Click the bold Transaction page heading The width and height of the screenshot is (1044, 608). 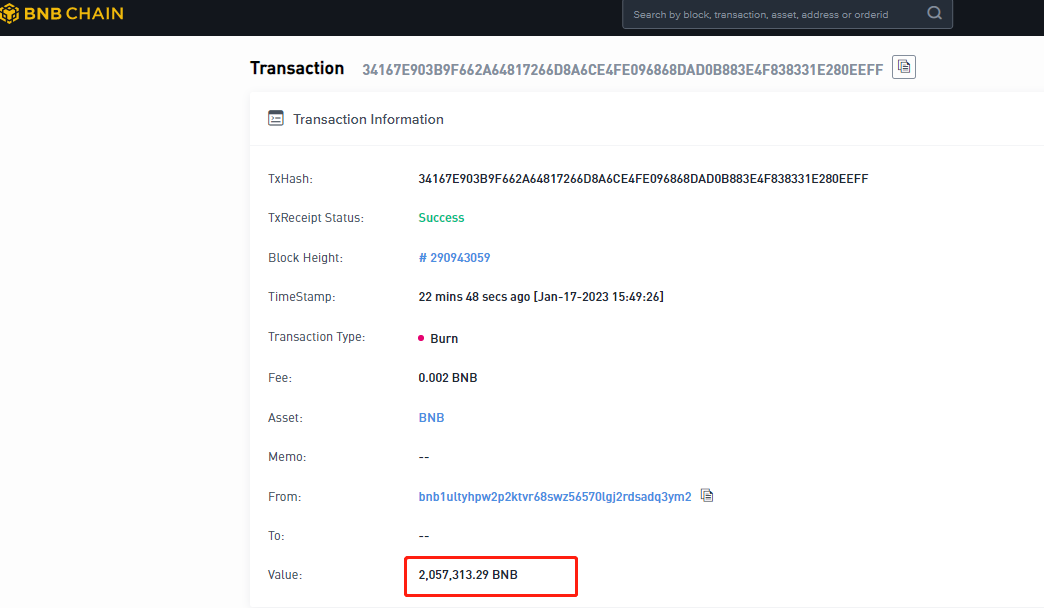click(x=297, y=68)
